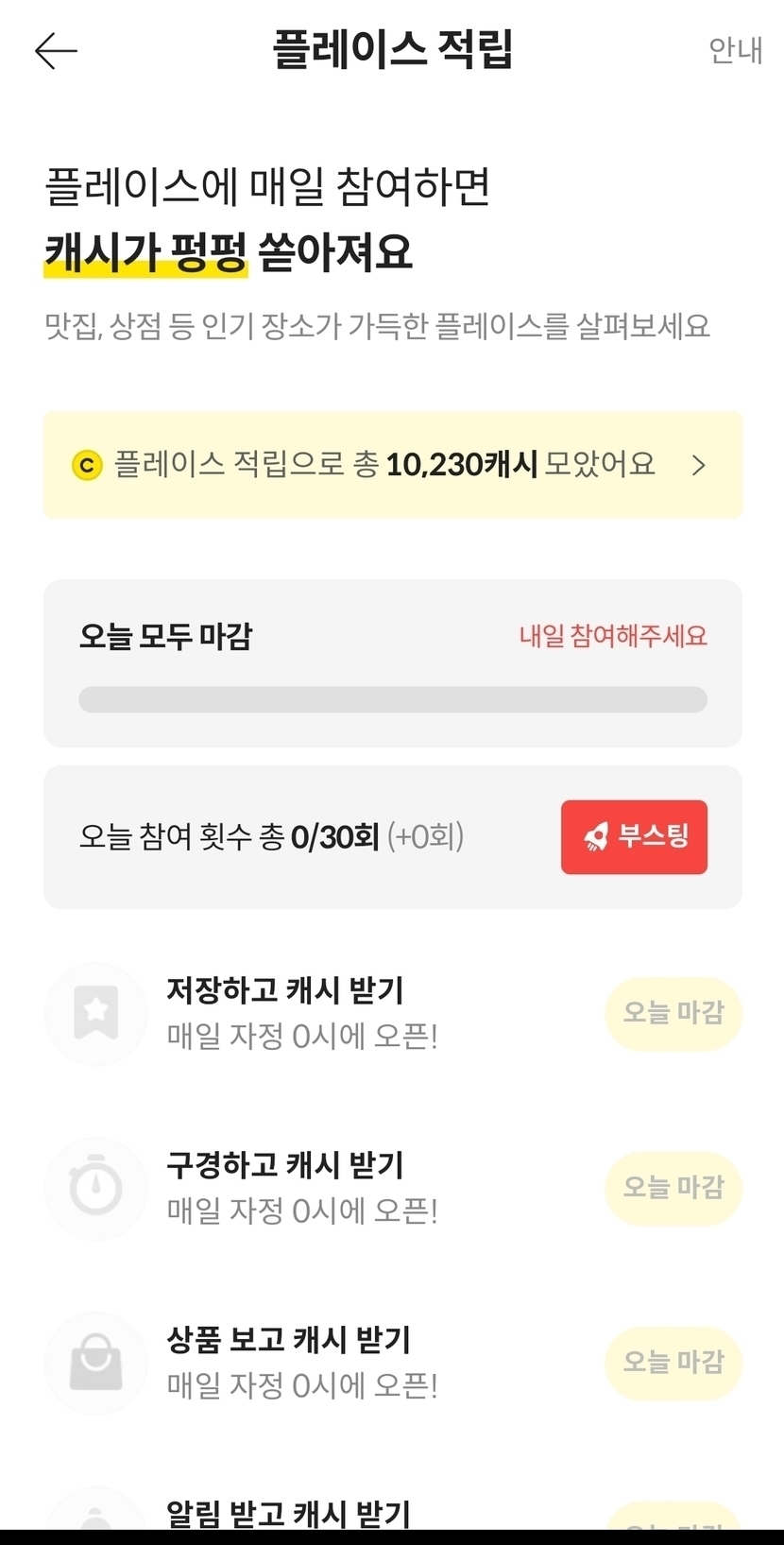Open the 안내 info link
784x1545 pixels.
pyautogui.click(x=735, y=50)
